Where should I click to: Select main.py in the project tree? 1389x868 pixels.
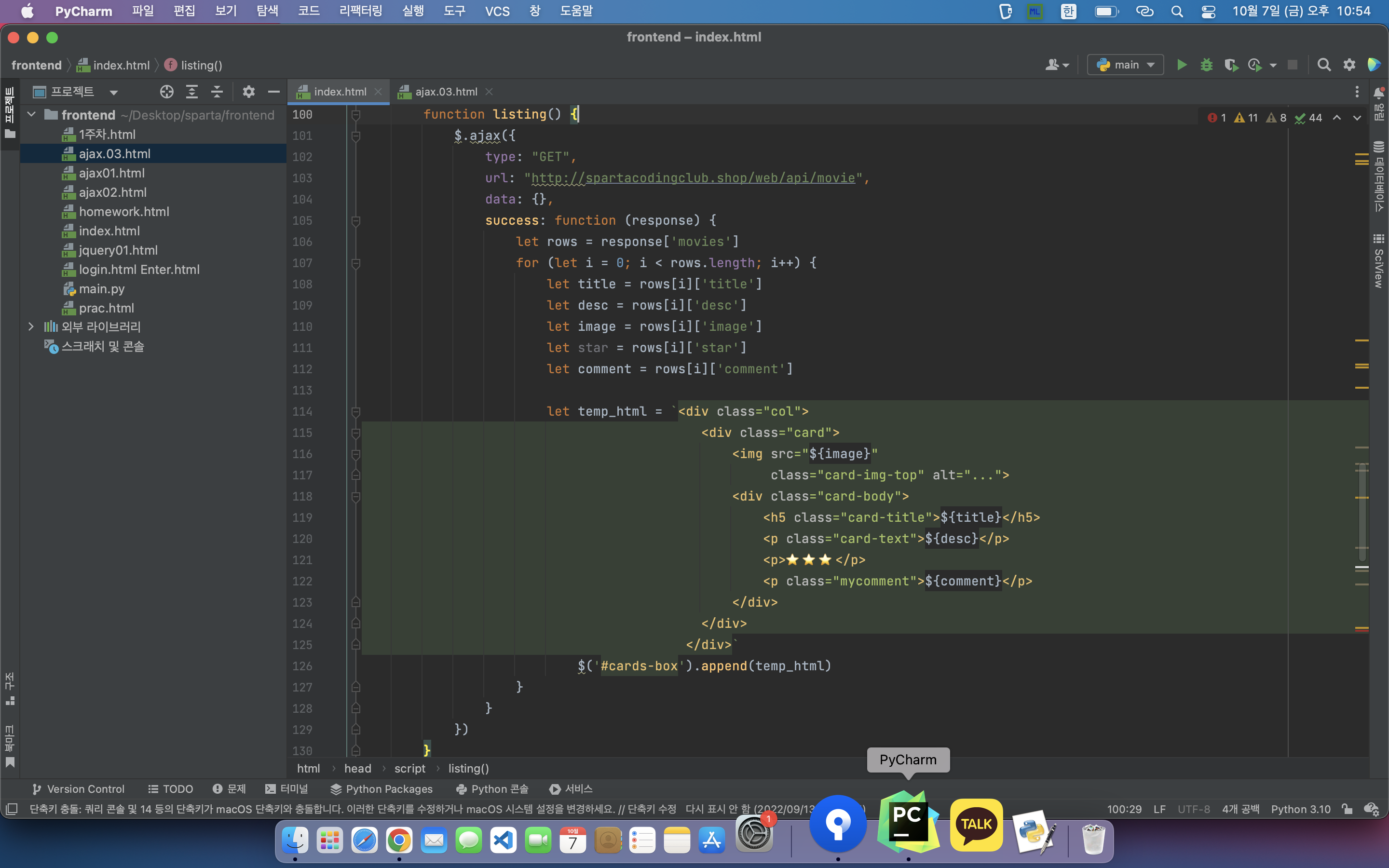click(x=102, y=289)
